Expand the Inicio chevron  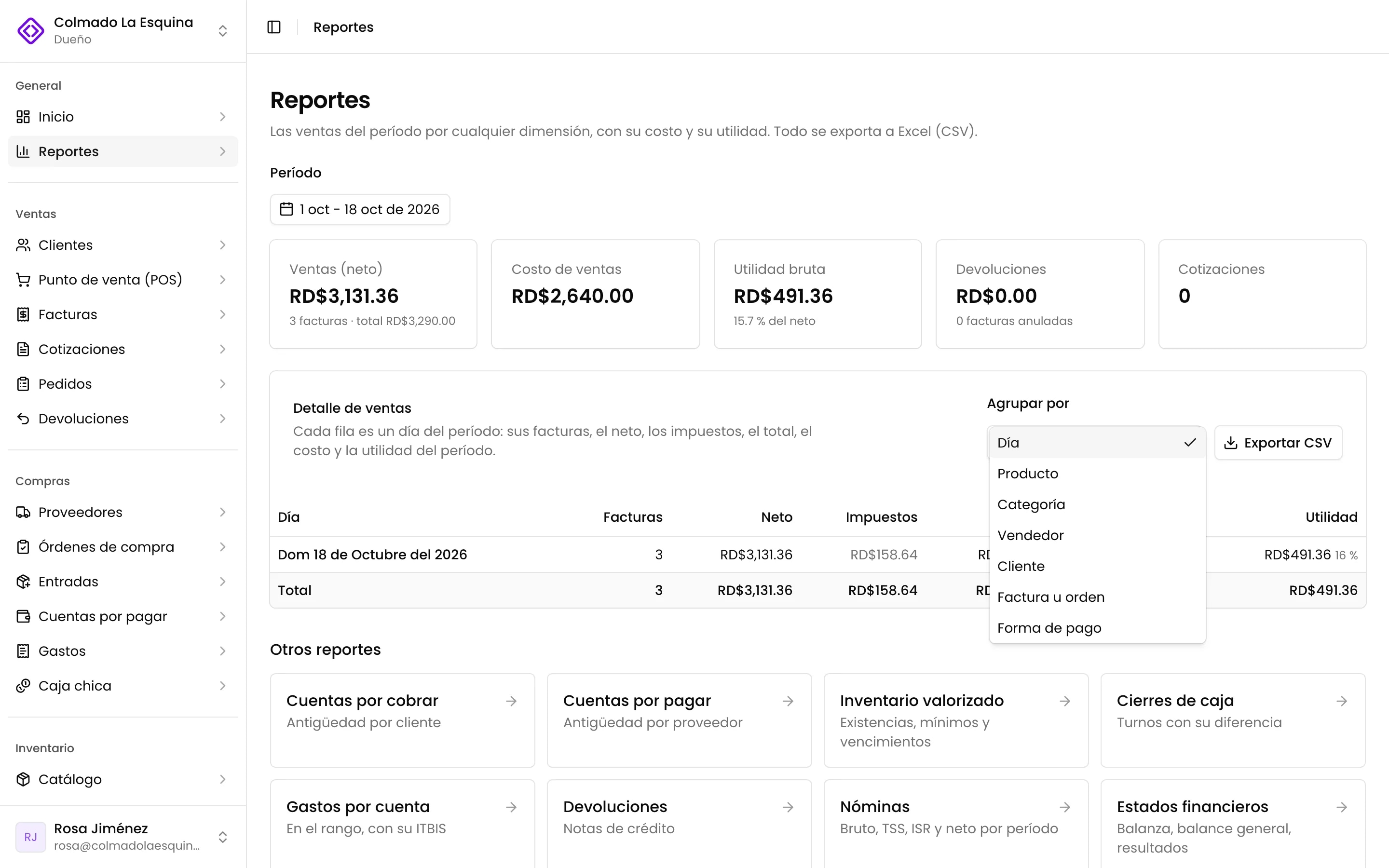pos(223,117)
